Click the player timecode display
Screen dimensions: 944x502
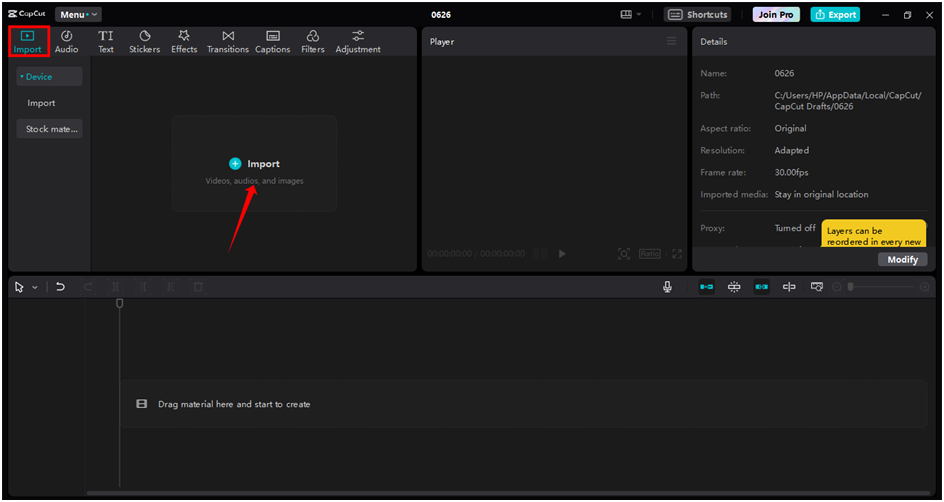(x=476, y=254)
